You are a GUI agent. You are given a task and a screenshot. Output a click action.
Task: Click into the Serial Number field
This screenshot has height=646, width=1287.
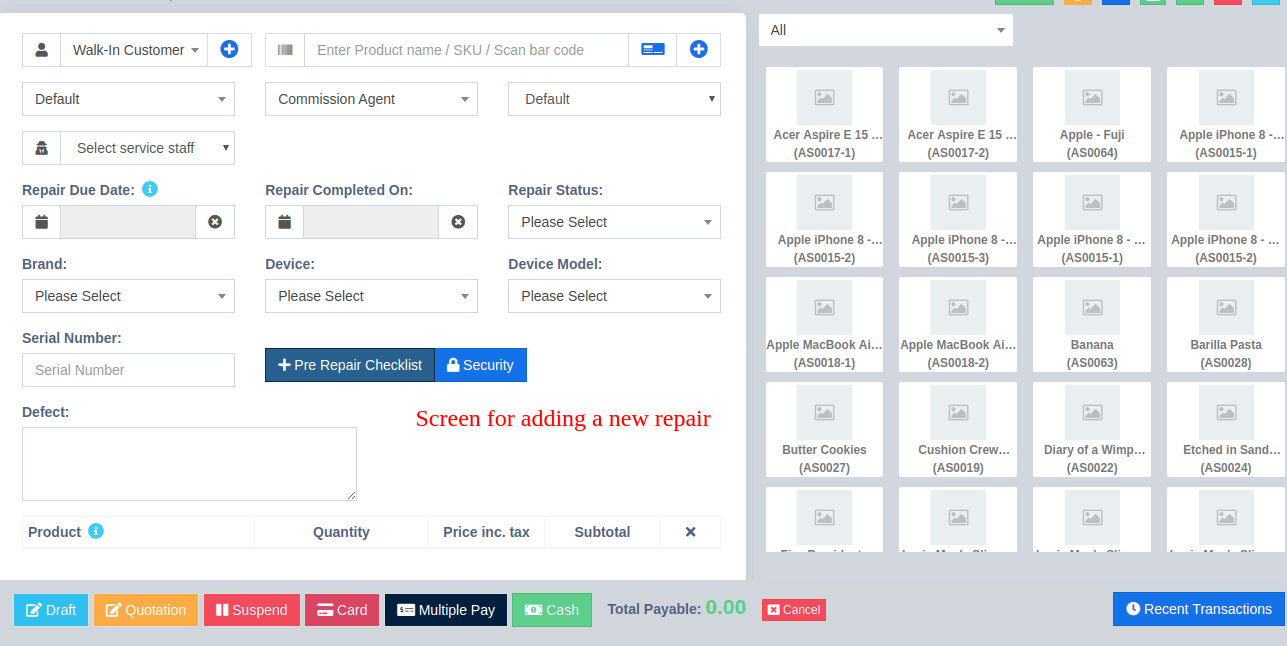tap(128, 370)
